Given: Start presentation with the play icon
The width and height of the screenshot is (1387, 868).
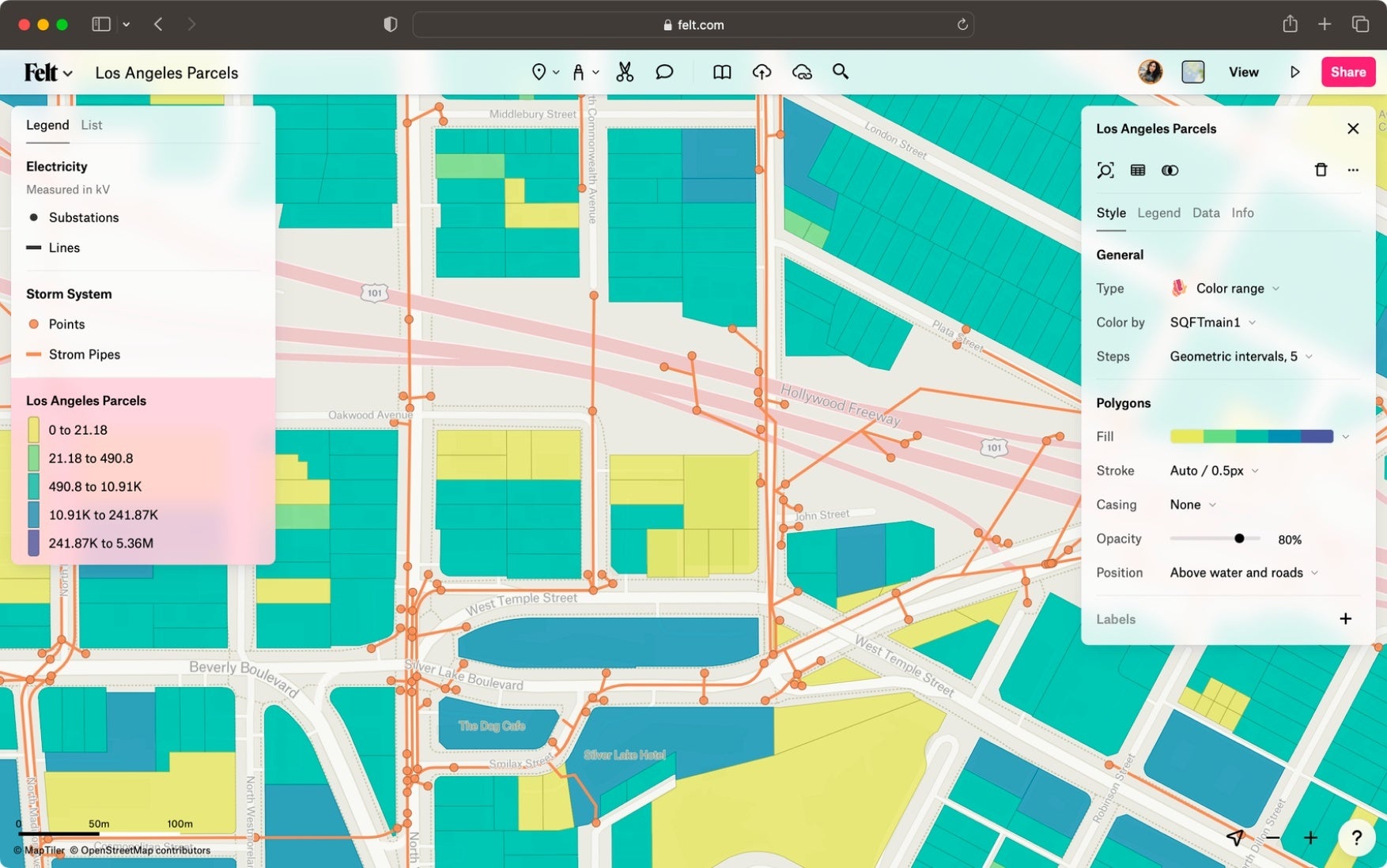Looking at the screenshot, I should [1295, 72].
